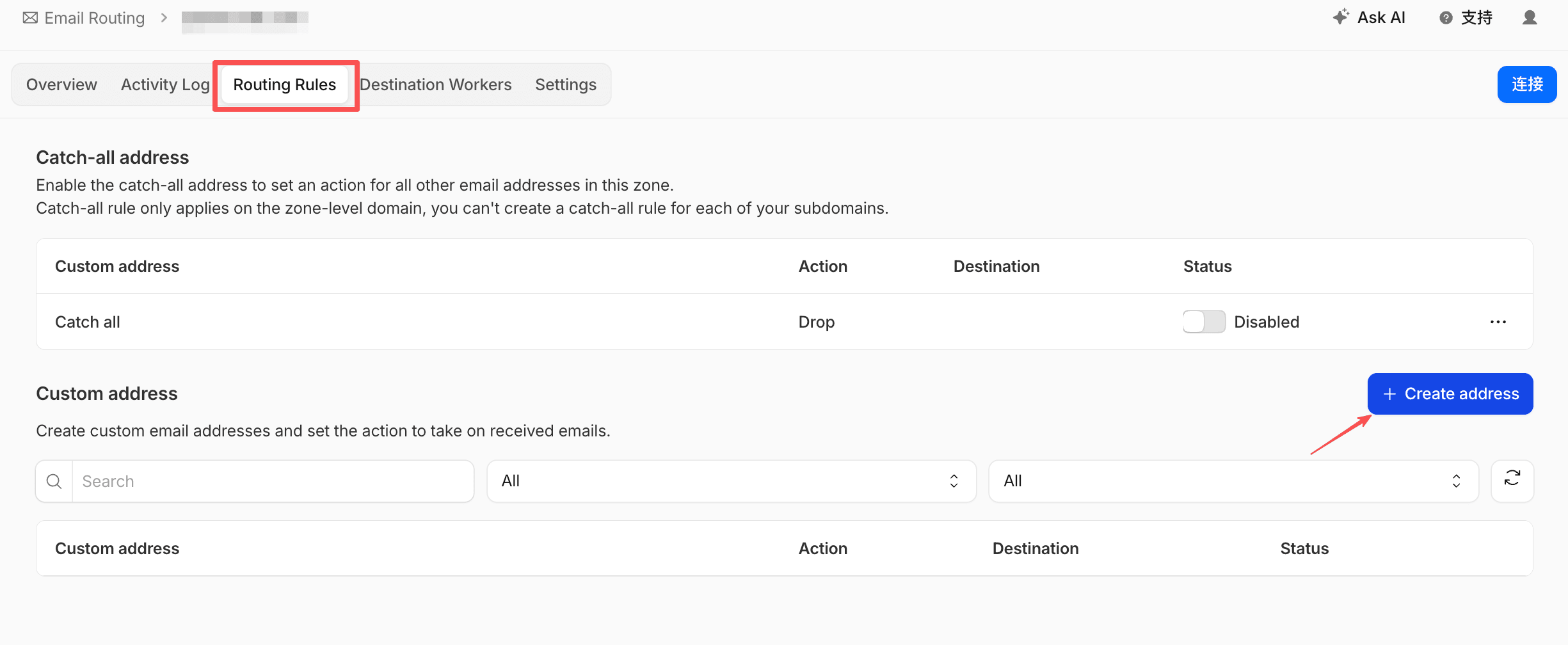Viewport: 1568px width, 645px height.
Task: Click the blue 连接 button
Action: coord(1527,84)
